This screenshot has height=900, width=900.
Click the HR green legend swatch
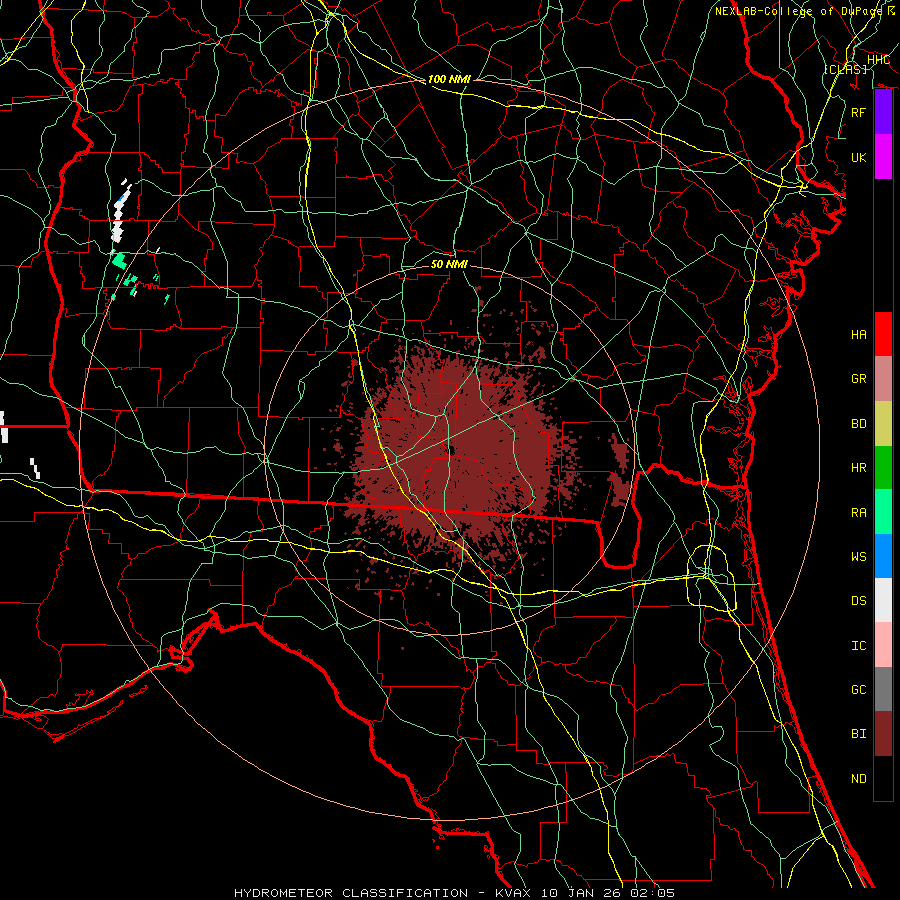[883, 467]
